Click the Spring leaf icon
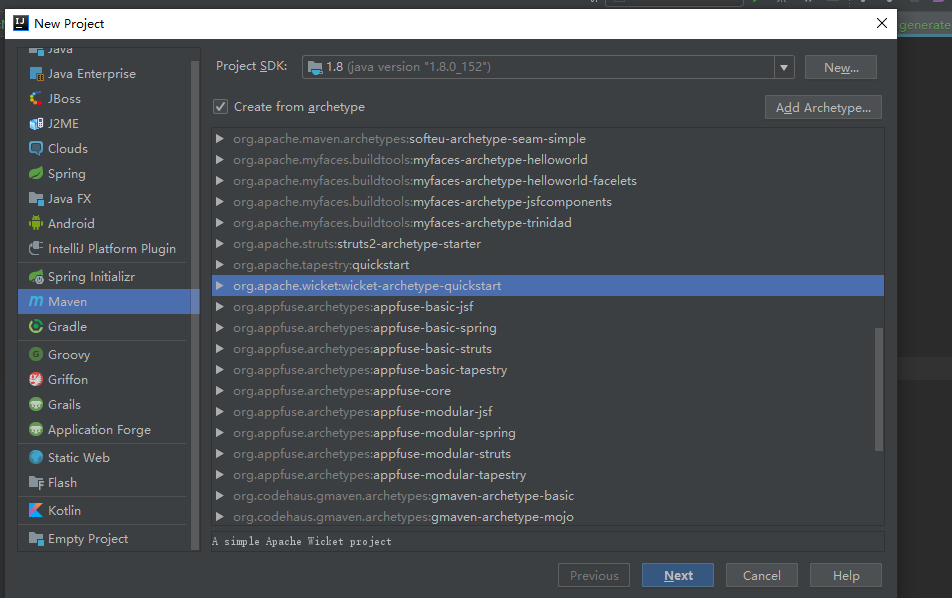 point(36,174)
